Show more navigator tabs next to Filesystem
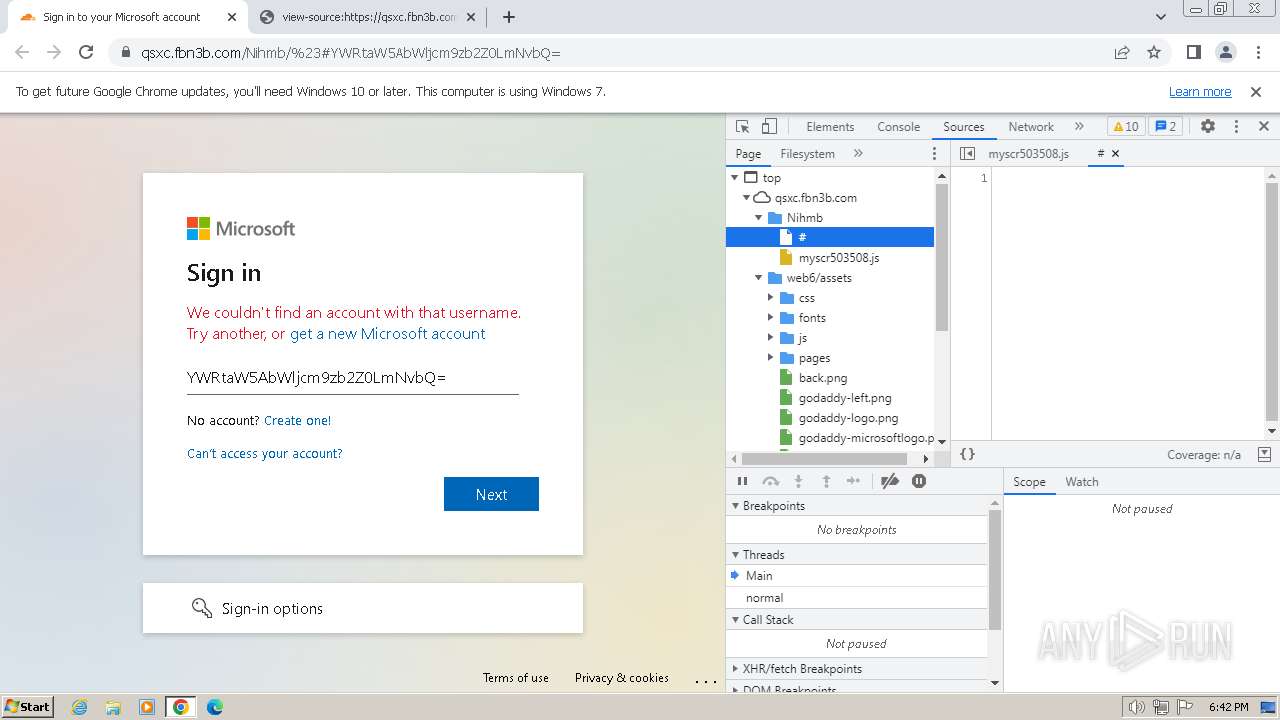1280x720 pixels. point(858,154)
